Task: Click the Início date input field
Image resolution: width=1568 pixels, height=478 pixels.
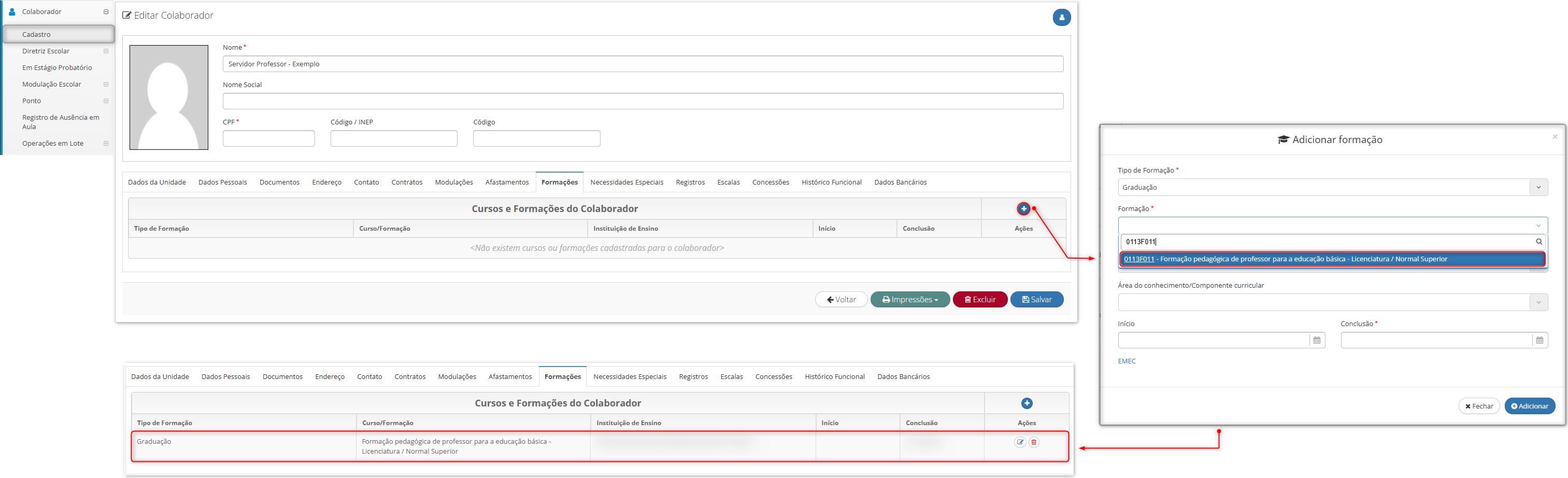Action: (x=1213, y=341)
